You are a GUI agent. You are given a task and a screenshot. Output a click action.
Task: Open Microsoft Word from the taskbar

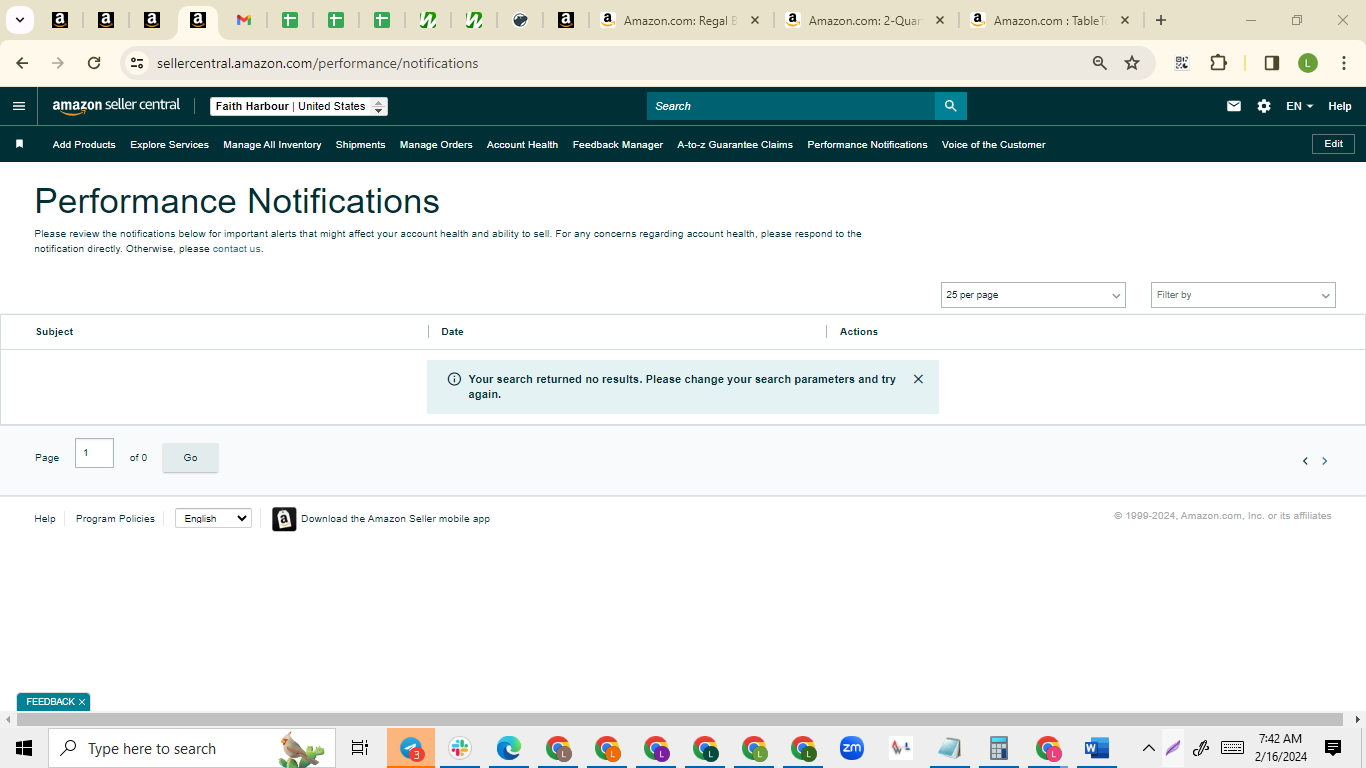(1097, 748)
